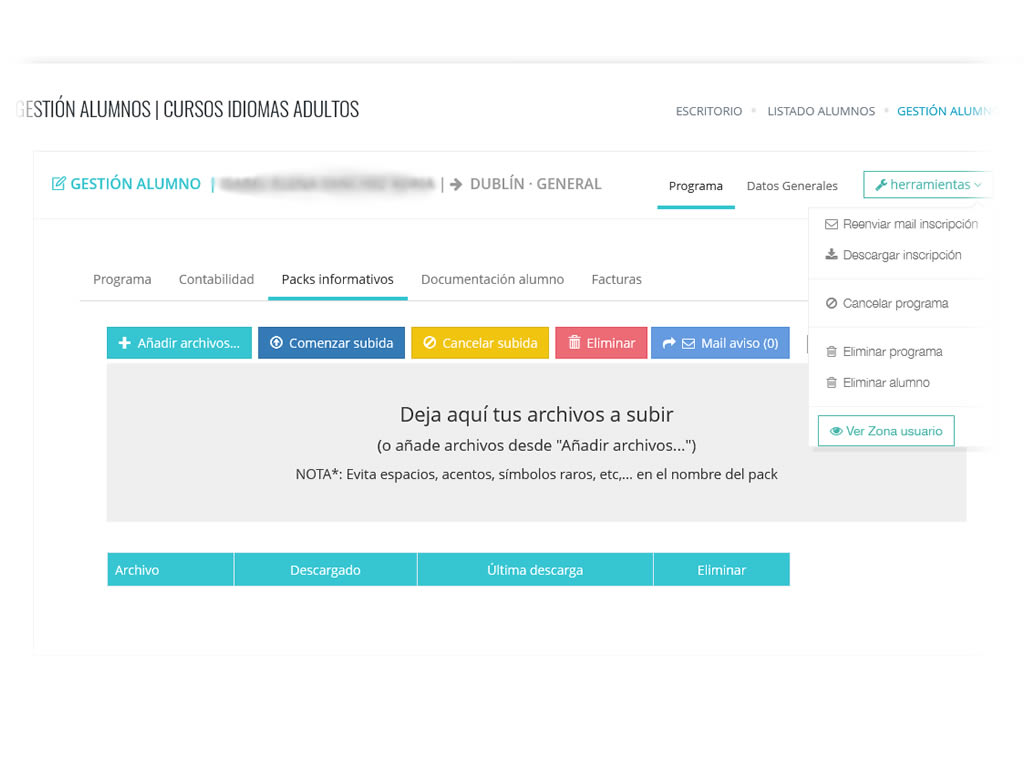Click the download icon for Descargar inscripción

click(831, 255)
